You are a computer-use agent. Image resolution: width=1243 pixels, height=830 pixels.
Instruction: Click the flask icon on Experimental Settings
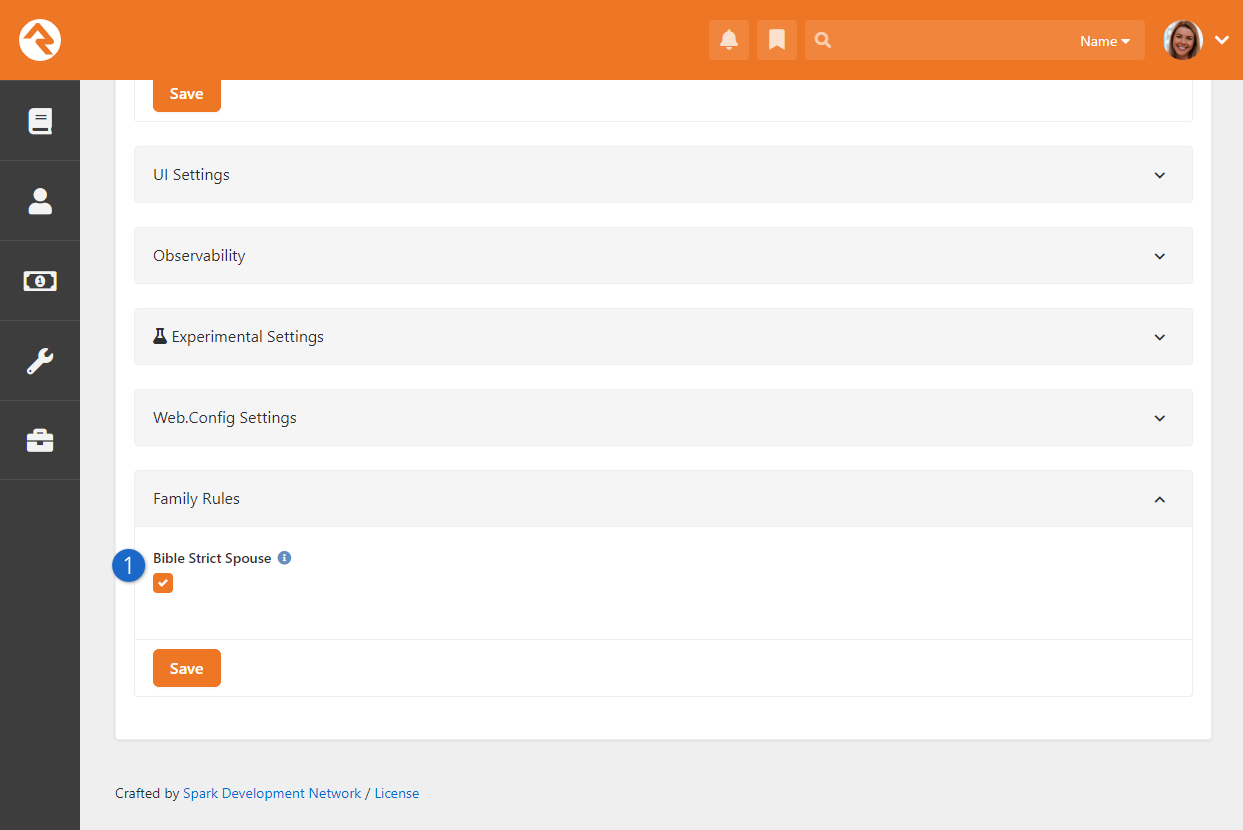click(160, 336)
